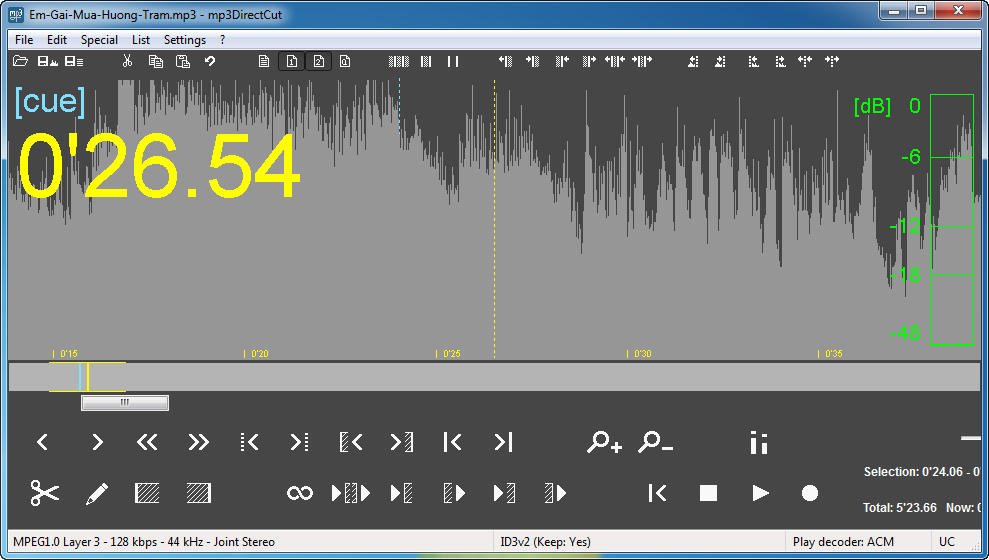Click the 0'30 timeline marker
The width and height of the screenshot is (989, 560).
pyautogui.click(x=642, y=354)
